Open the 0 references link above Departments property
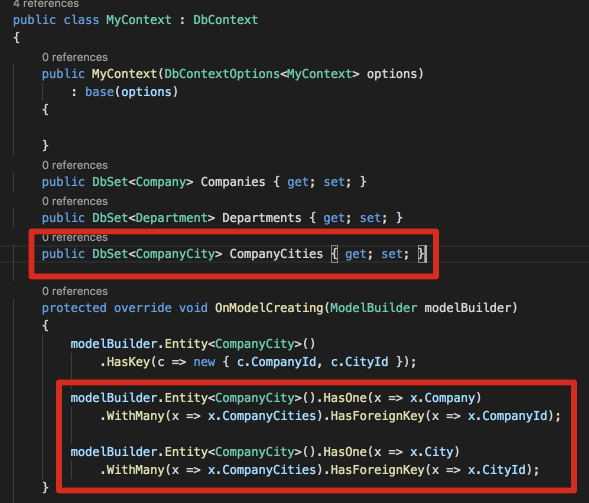The image size is (589, 503). coord(75,201)
